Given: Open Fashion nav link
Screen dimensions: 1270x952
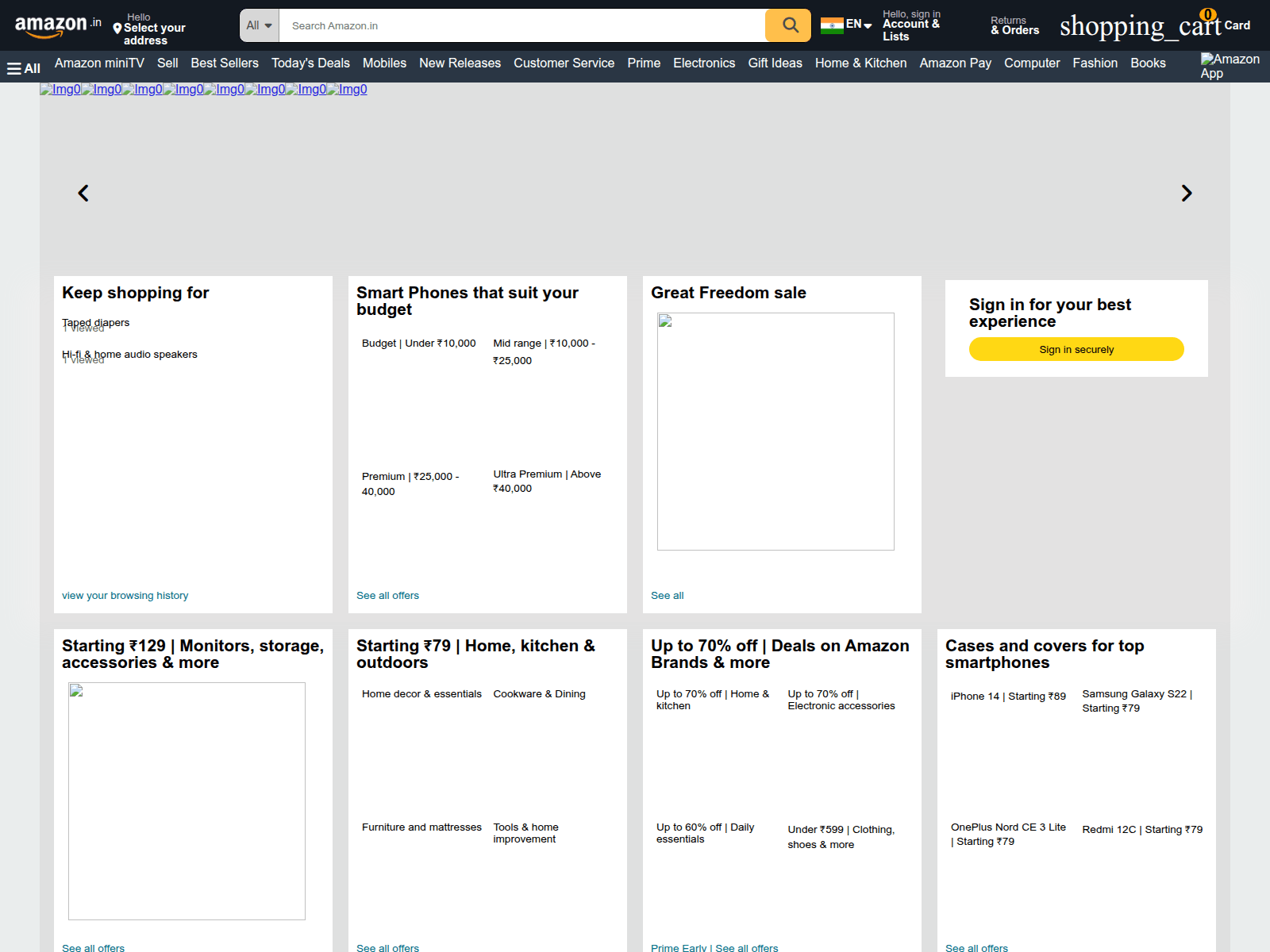Looking at the screenshot, I should tap(1095, 63).
